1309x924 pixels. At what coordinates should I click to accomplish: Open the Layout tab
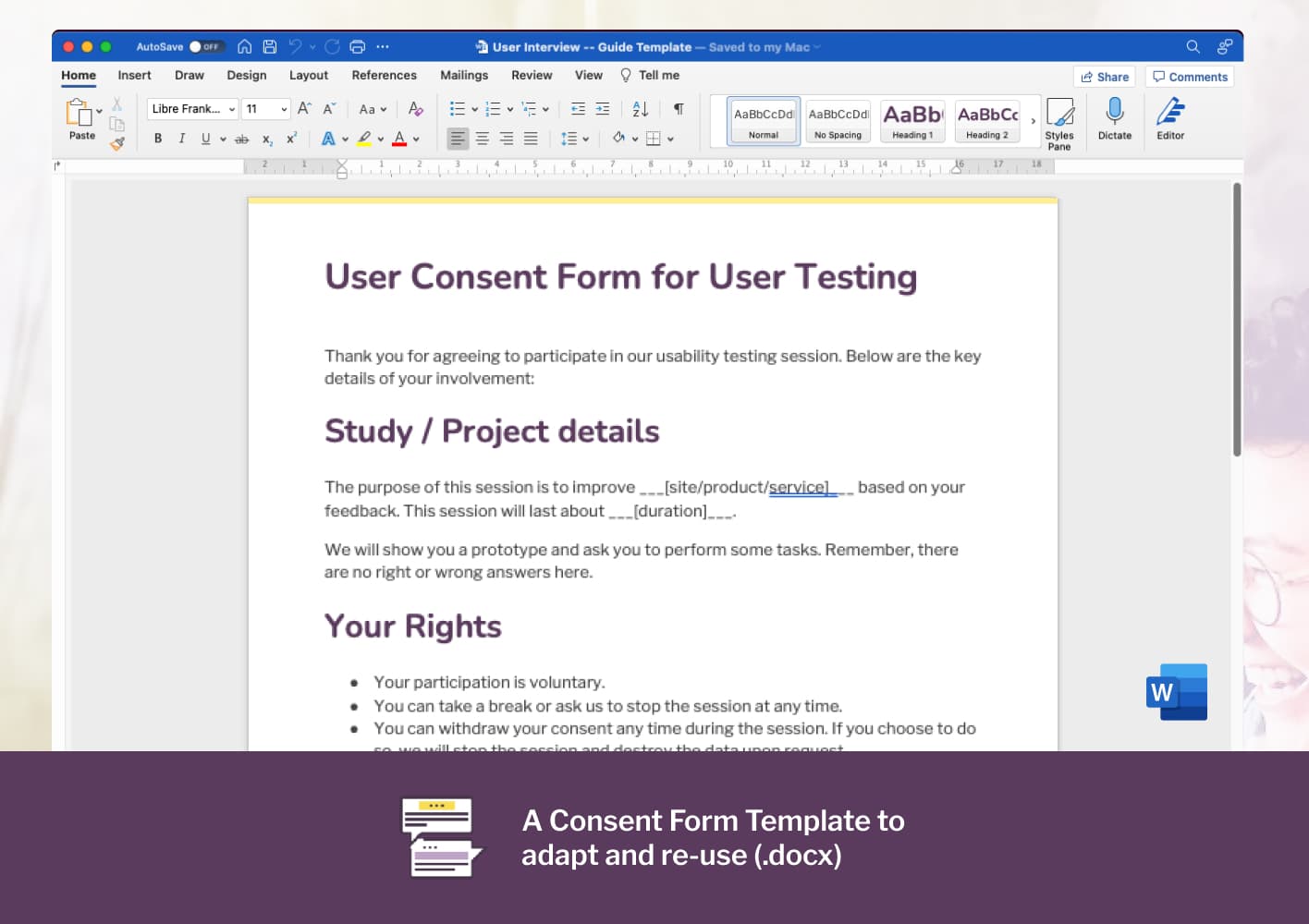pyautogui.click(x=309, y=76)
